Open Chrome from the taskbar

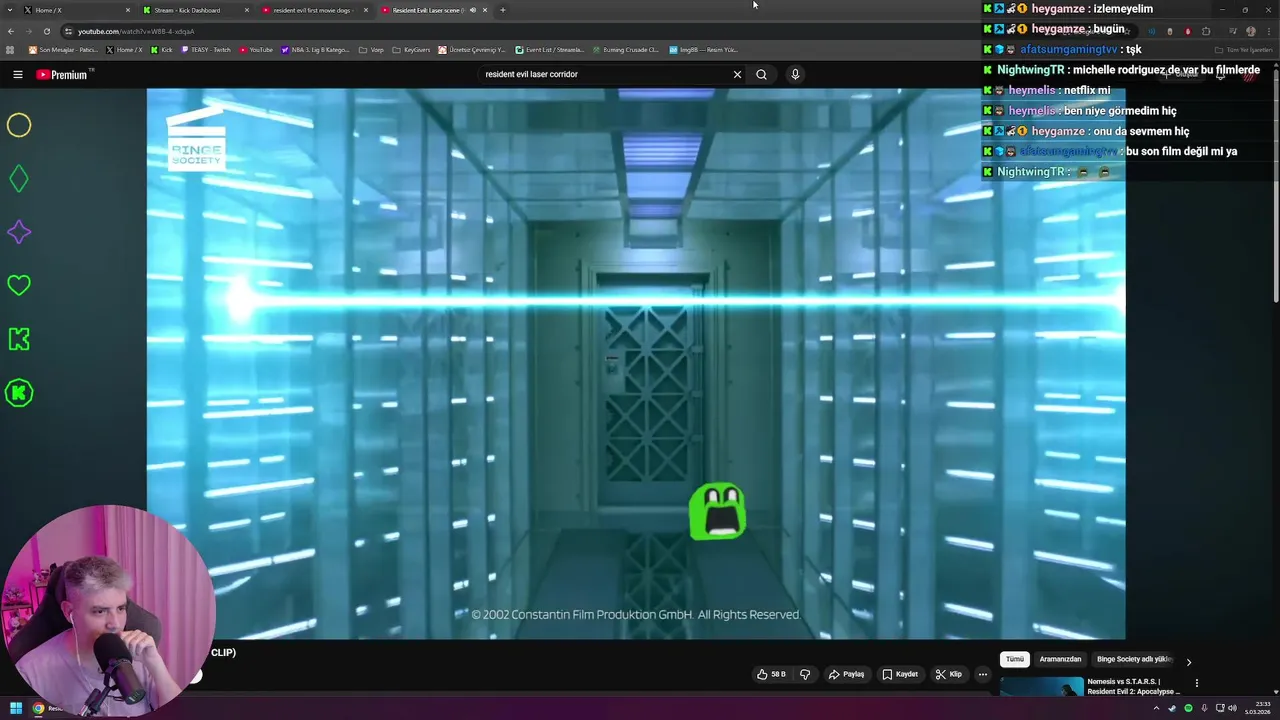pyautogui.click(x=39, y=708)
